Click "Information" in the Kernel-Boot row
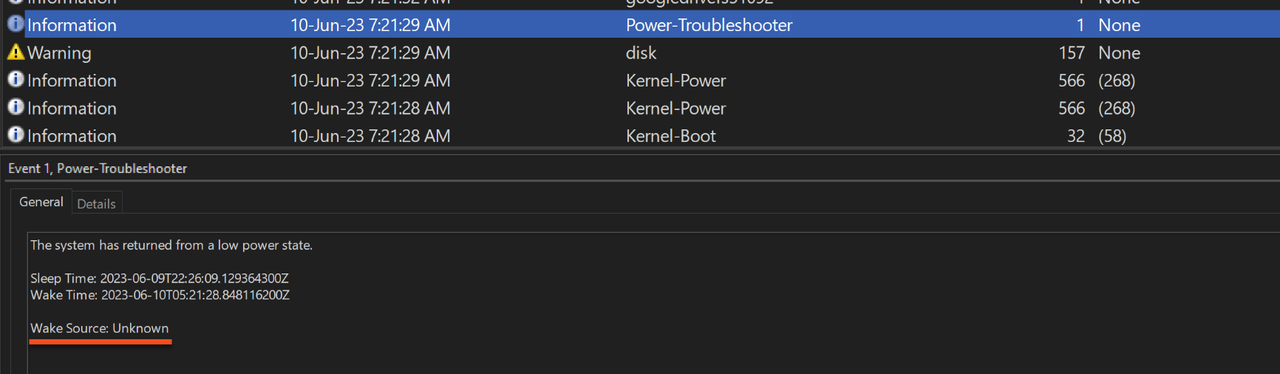This screenshot has height=374, width=1280. pos(72,136)
